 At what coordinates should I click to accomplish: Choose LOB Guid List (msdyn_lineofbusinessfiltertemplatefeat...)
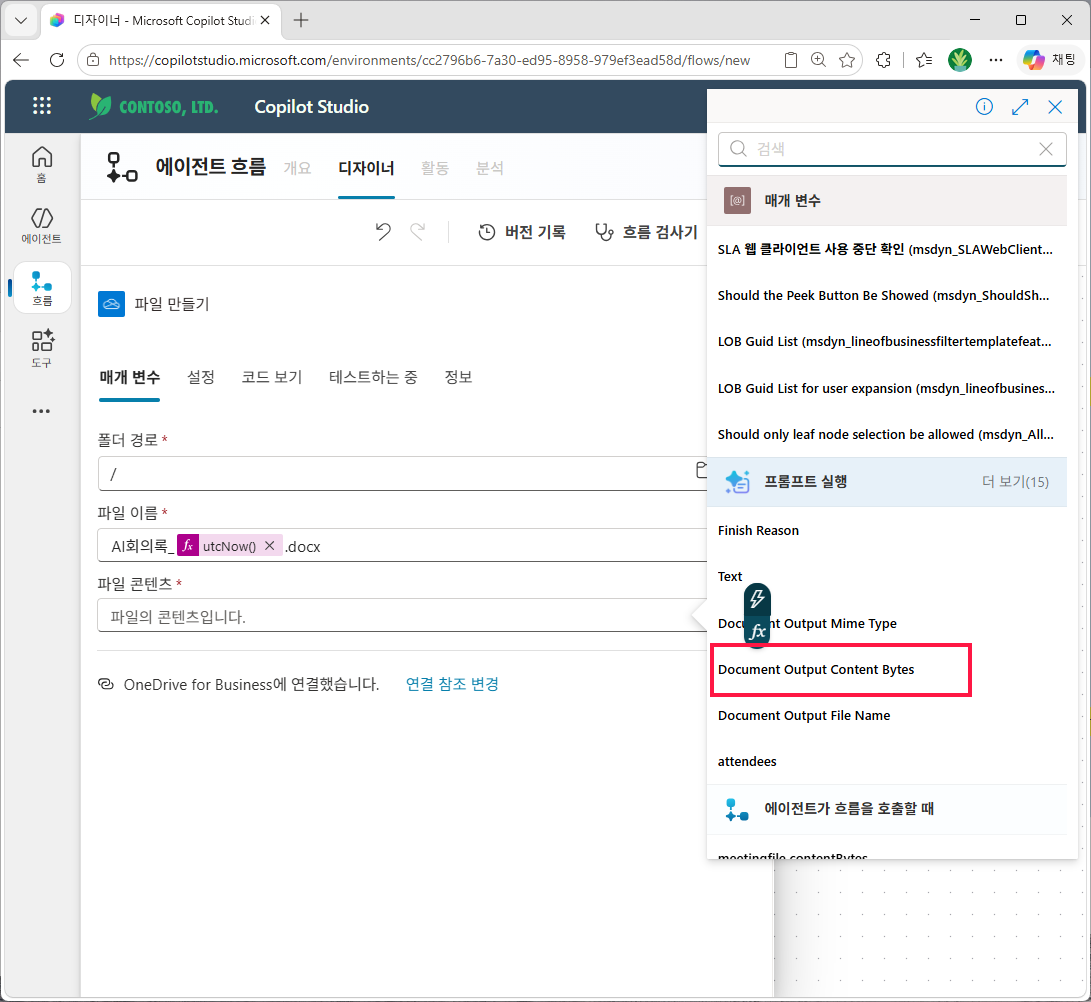884,341
